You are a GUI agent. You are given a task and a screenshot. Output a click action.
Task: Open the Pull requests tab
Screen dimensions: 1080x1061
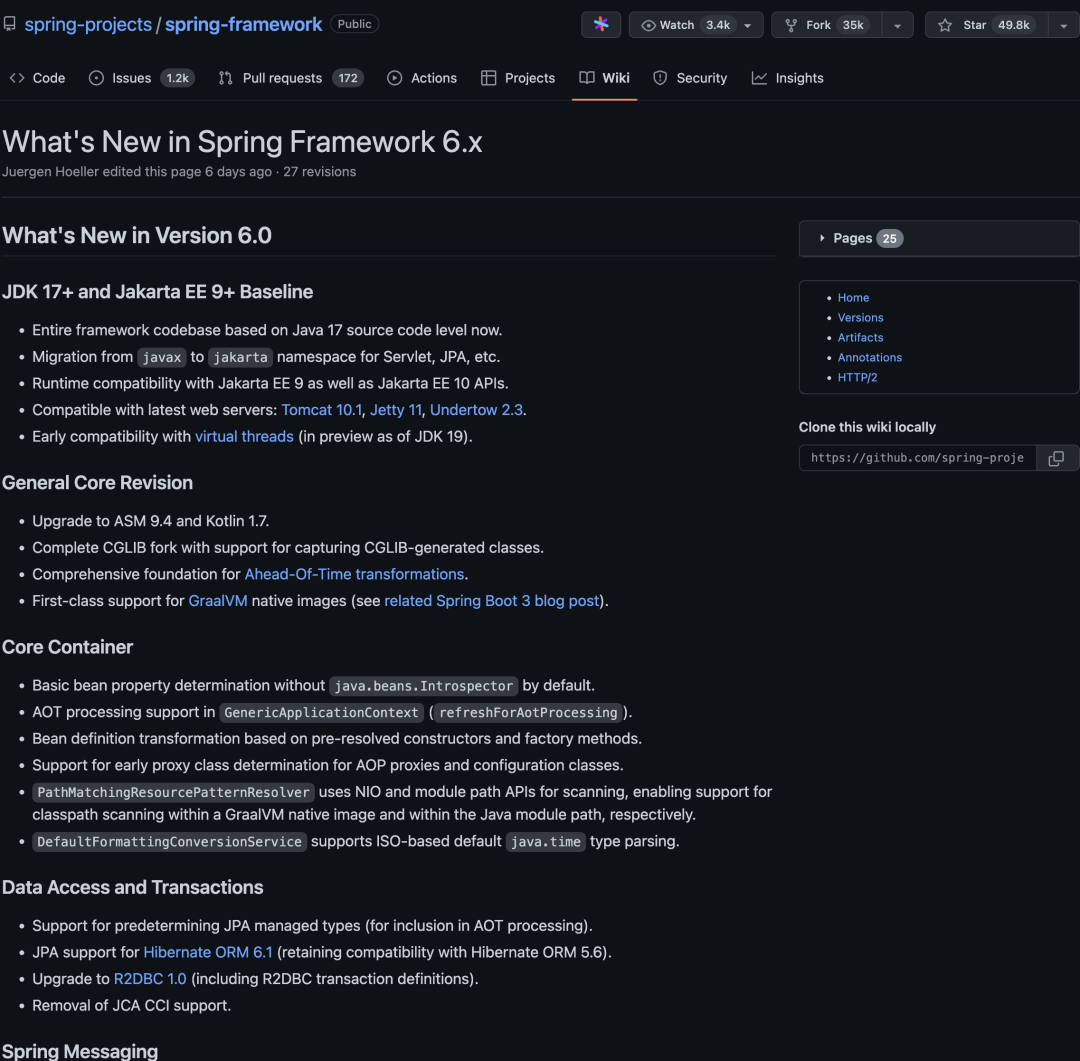coord(291,78)
